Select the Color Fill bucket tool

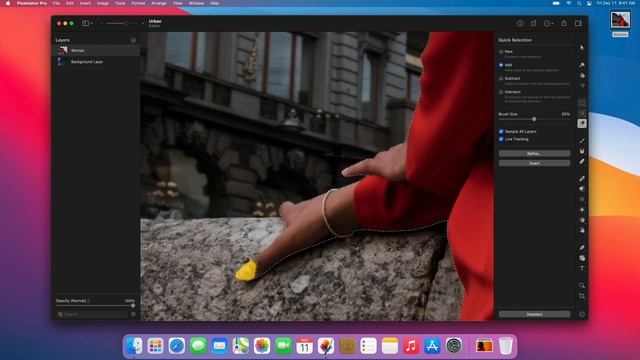[582, 151]
